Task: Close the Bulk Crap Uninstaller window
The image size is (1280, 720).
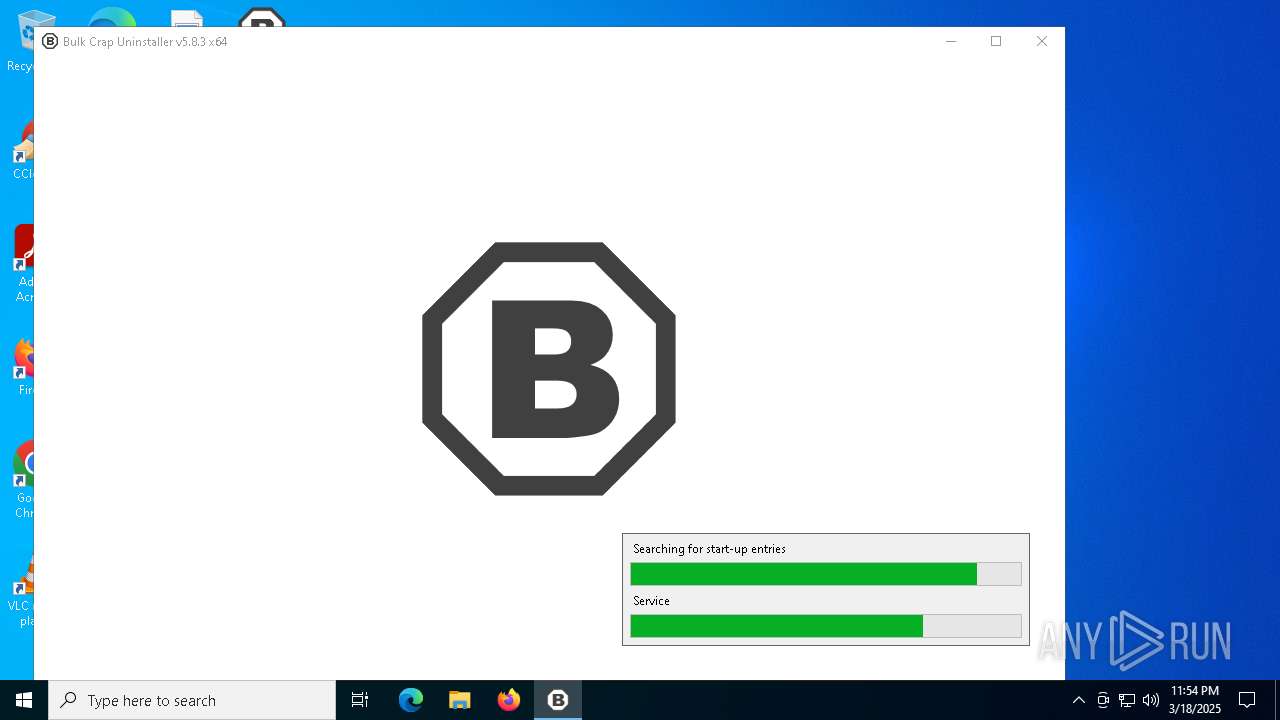Action: pos(1042,41)
